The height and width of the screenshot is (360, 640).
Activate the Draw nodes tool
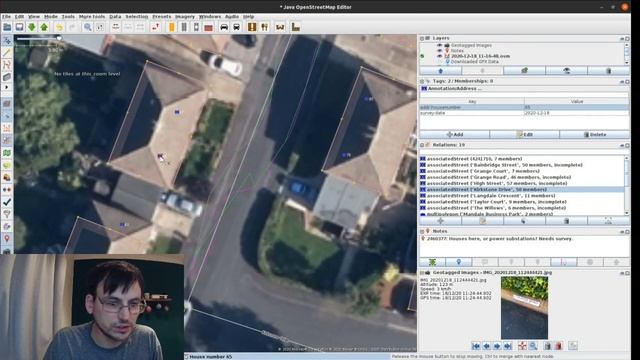7,53
